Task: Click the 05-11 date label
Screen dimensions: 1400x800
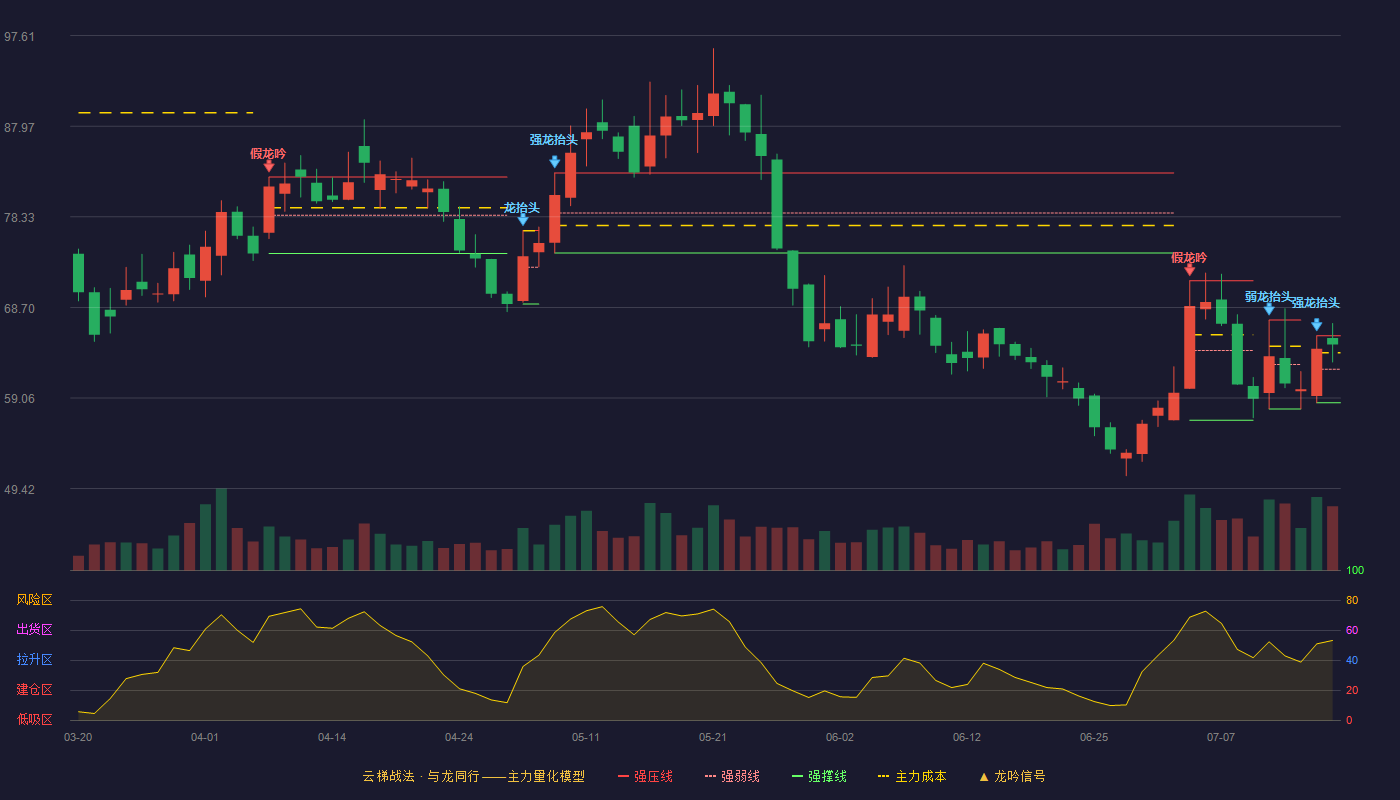Action: (x=586, y=737)
